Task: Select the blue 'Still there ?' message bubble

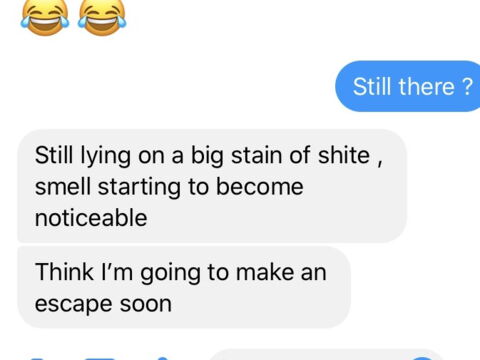Action: (407, 86)
